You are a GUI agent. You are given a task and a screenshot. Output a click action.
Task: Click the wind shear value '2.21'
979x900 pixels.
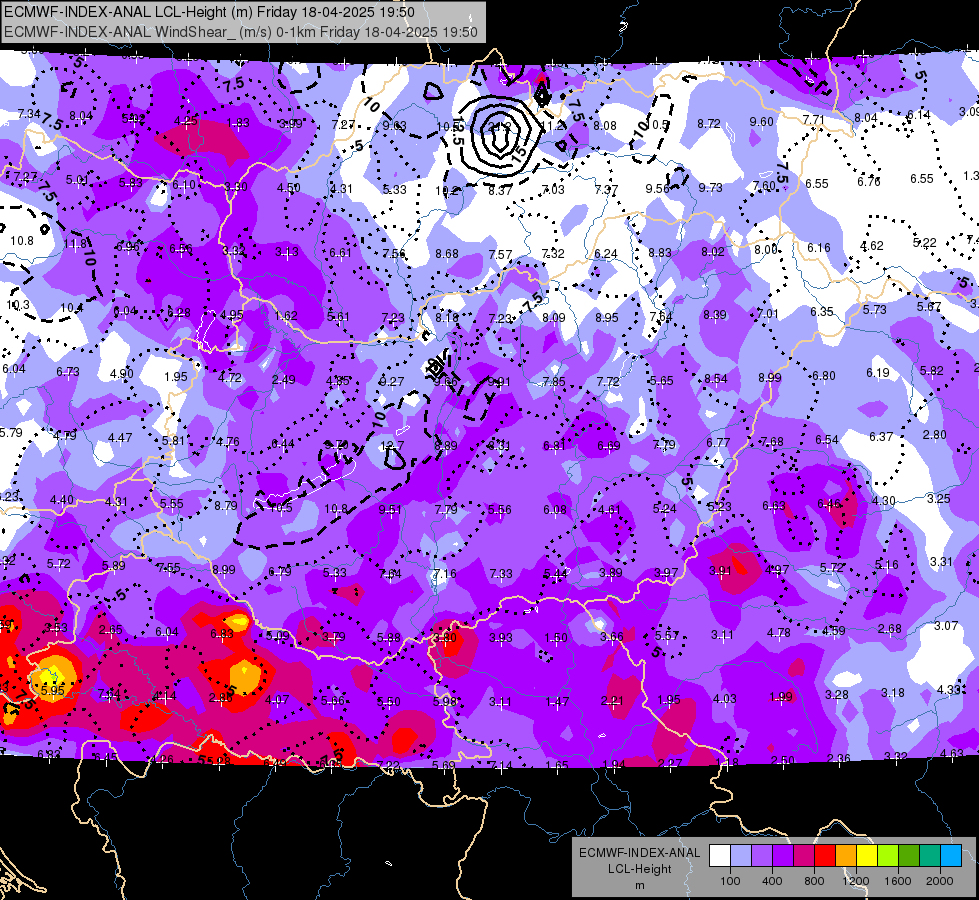click(612, 701)
